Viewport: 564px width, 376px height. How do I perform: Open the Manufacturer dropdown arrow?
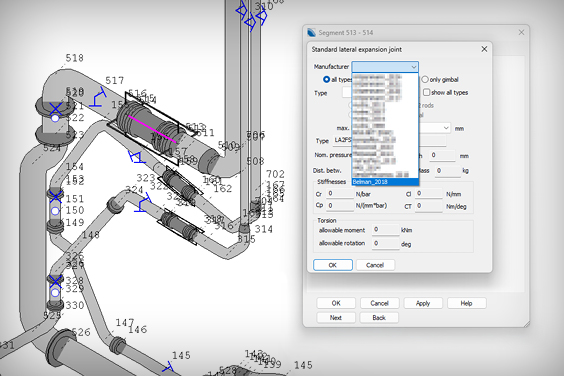(x=414, y=67)
